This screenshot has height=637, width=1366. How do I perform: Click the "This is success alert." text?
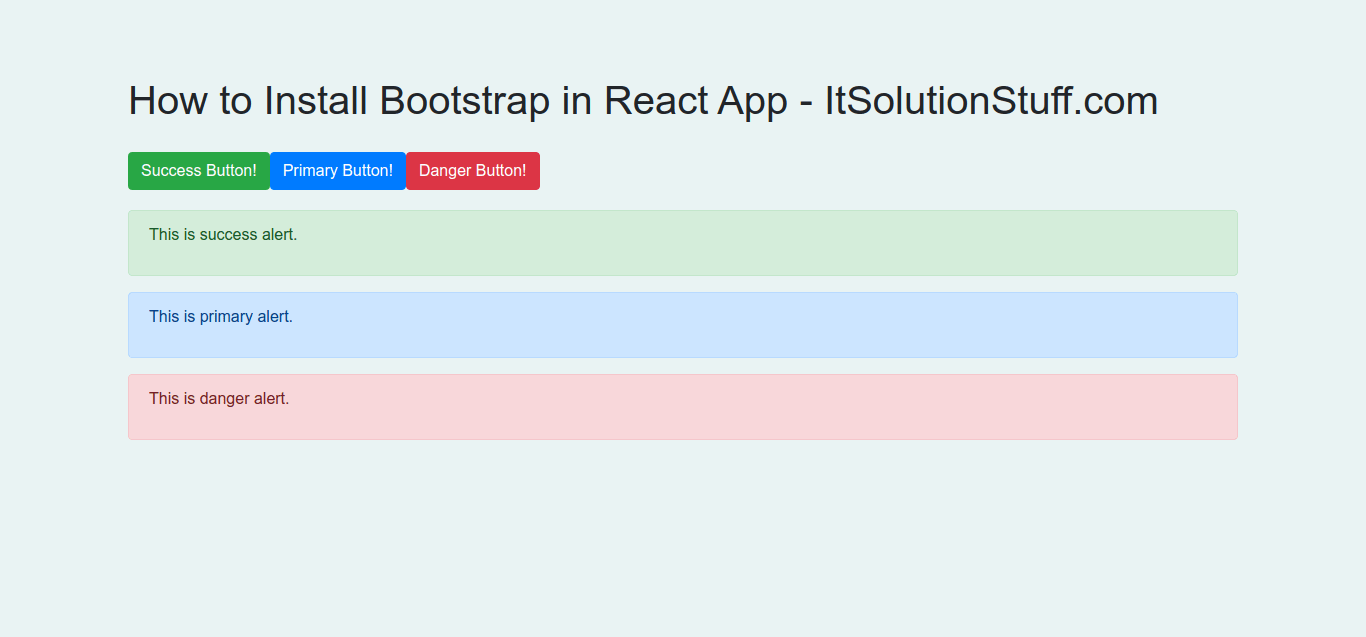(x=223, y=235)
